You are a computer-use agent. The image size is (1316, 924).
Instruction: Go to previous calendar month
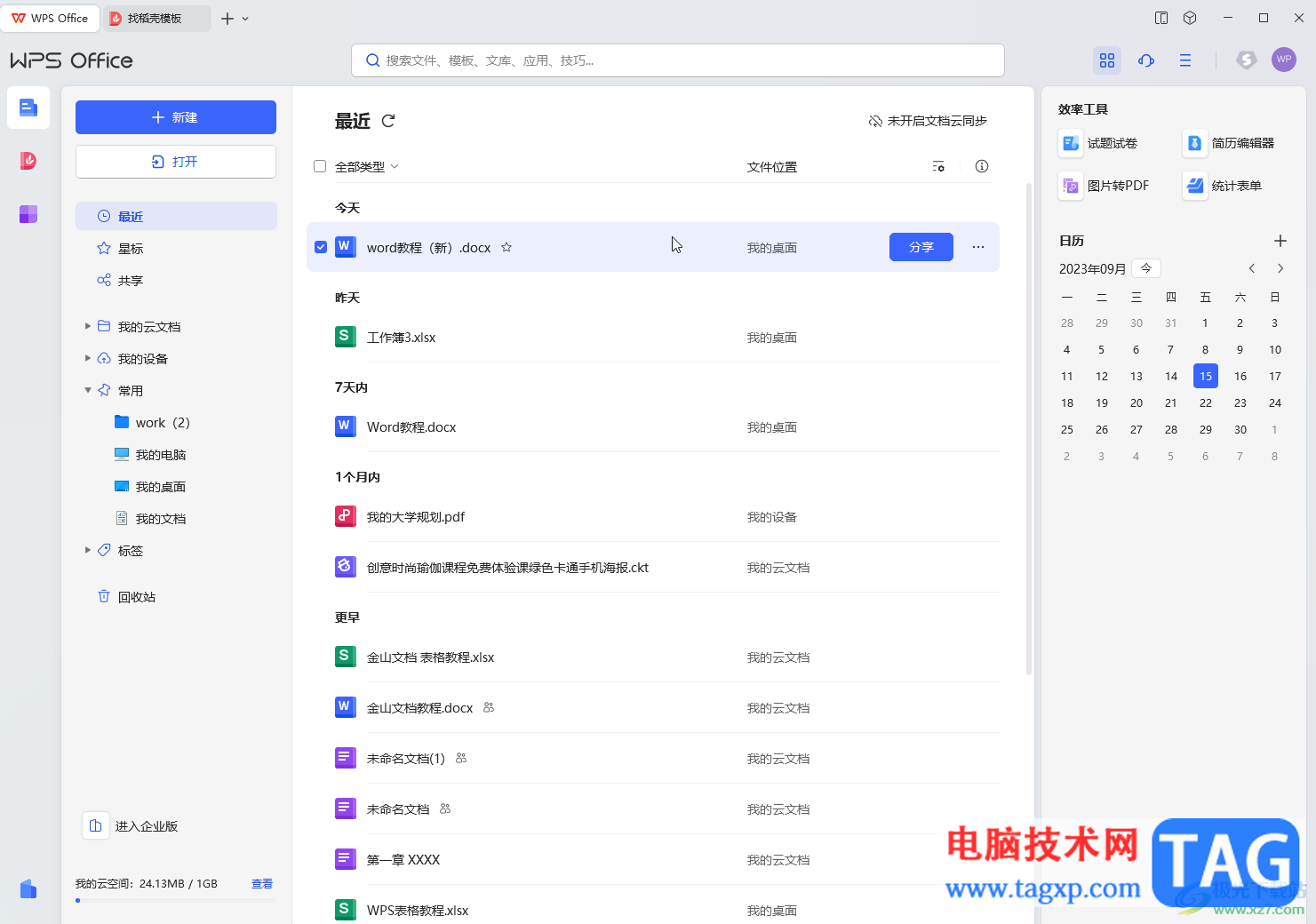1252,268
